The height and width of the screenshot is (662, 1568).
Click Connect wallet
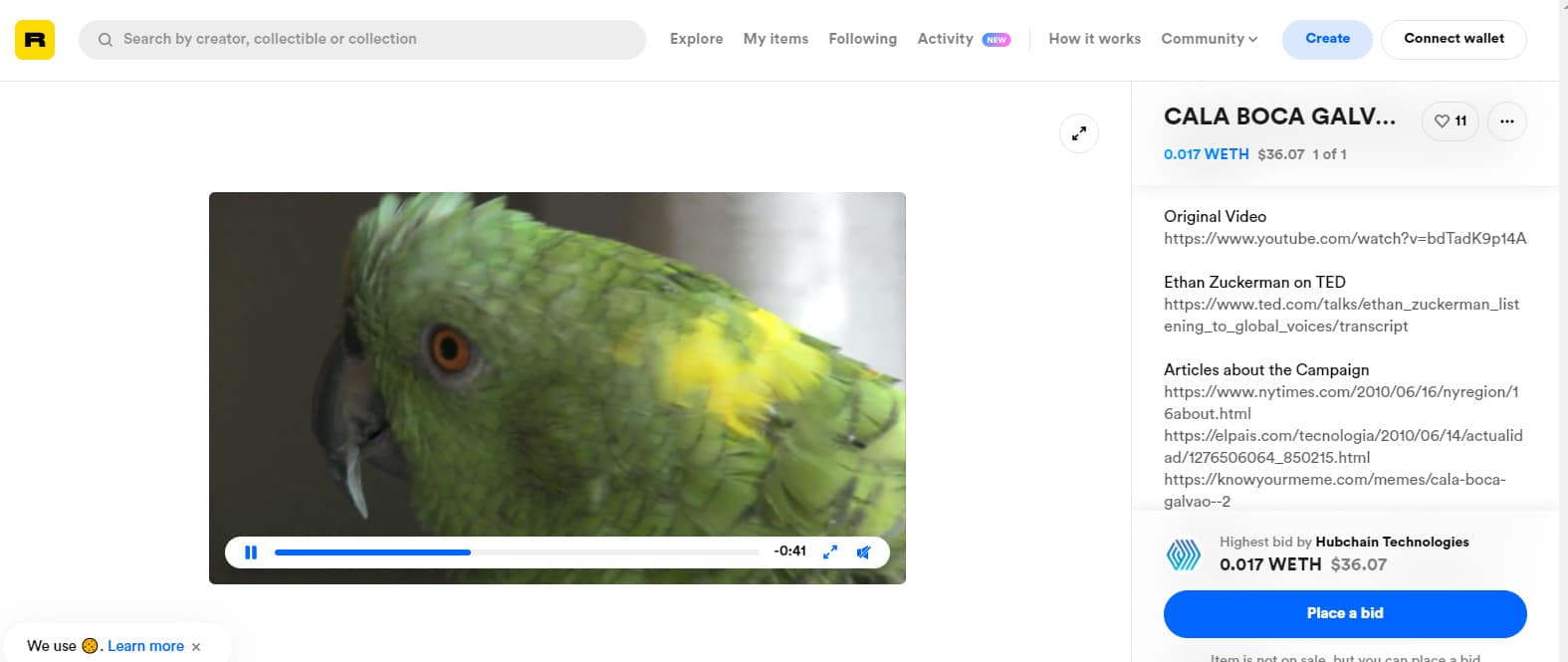point(1454,39)
